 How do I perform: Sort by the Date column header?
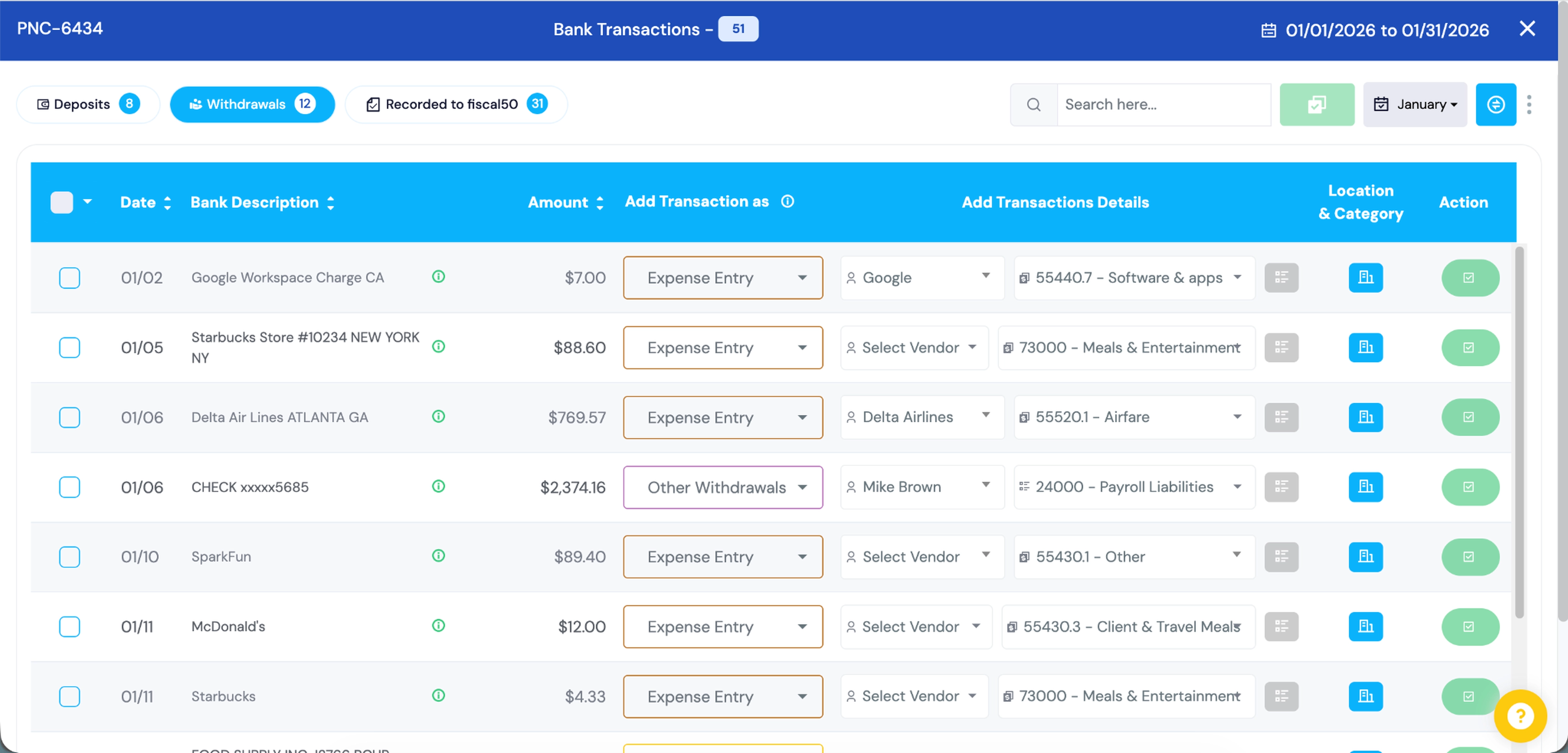click(x=146, y=202)
